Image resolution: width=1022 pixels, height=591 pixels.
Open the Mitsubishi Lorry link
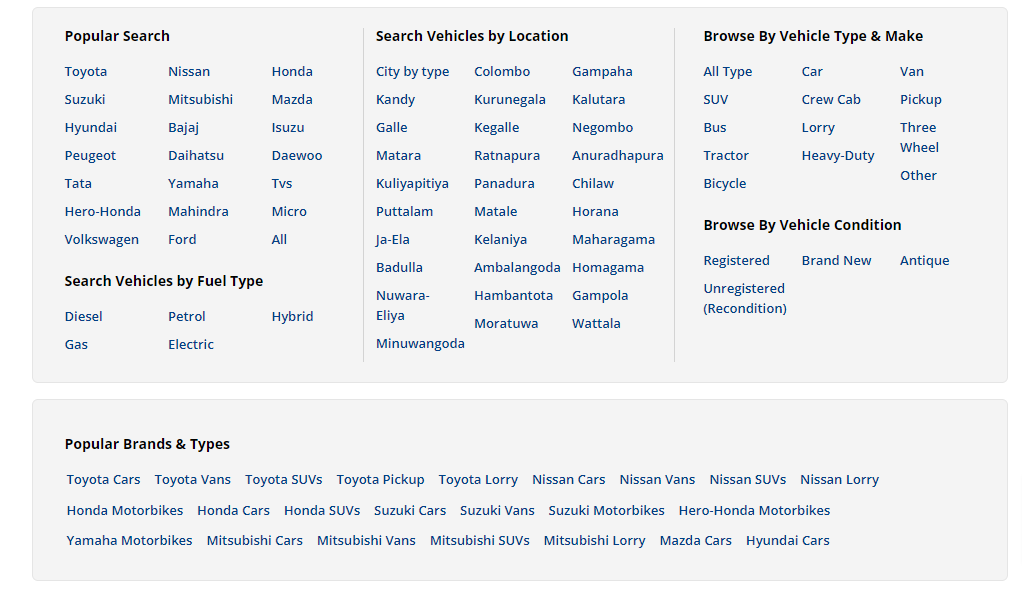pyautogui.click(x=594, y=541)
